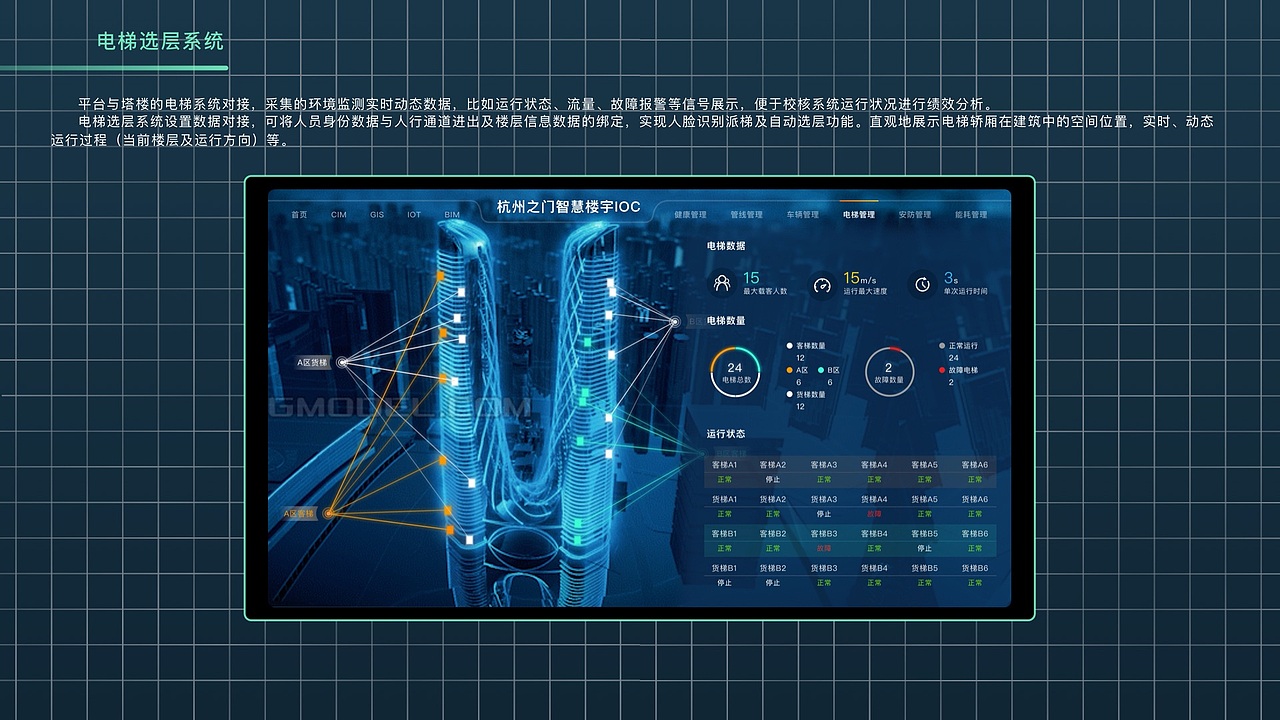Click the 故障数量 2 ring chart

point(889,372)
